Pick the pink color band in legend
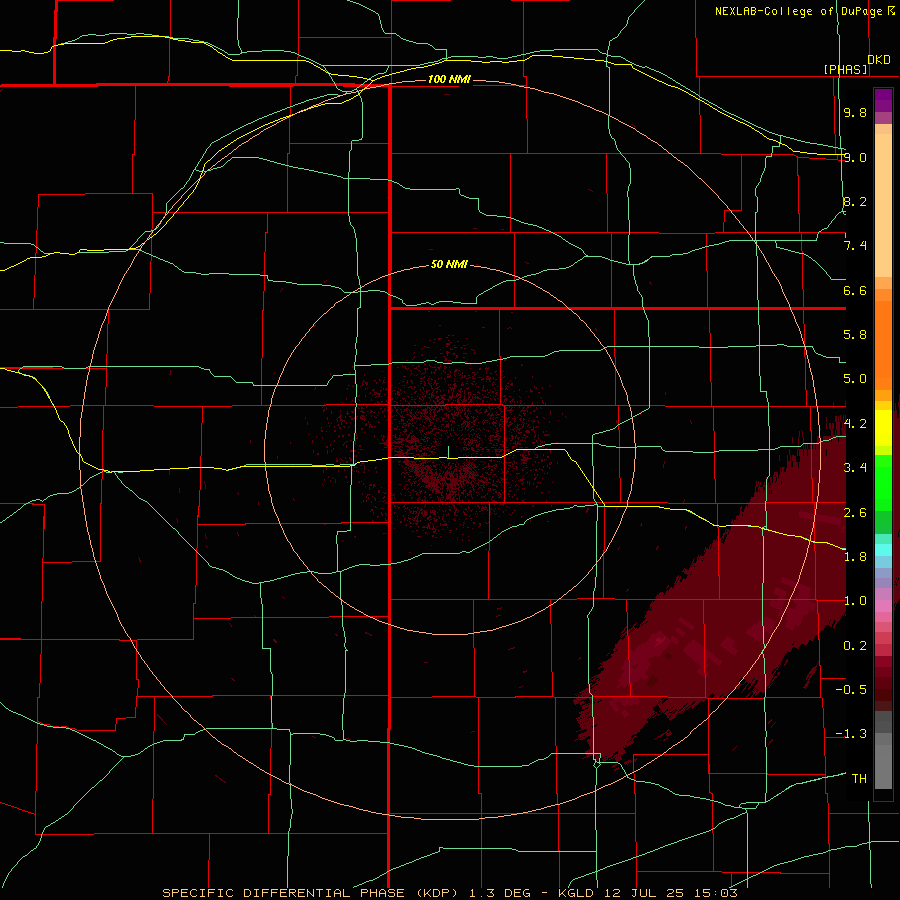Screen dimensions: 900x900 tap(883, 605)
